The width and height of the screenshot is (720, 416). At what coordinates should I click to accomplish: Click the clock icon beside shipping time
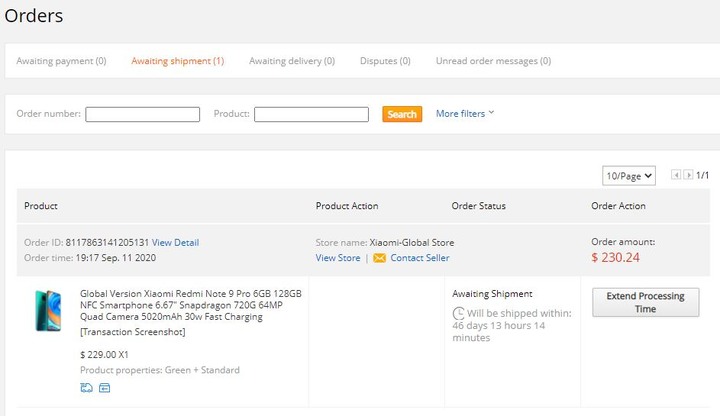tap(458, 314)
